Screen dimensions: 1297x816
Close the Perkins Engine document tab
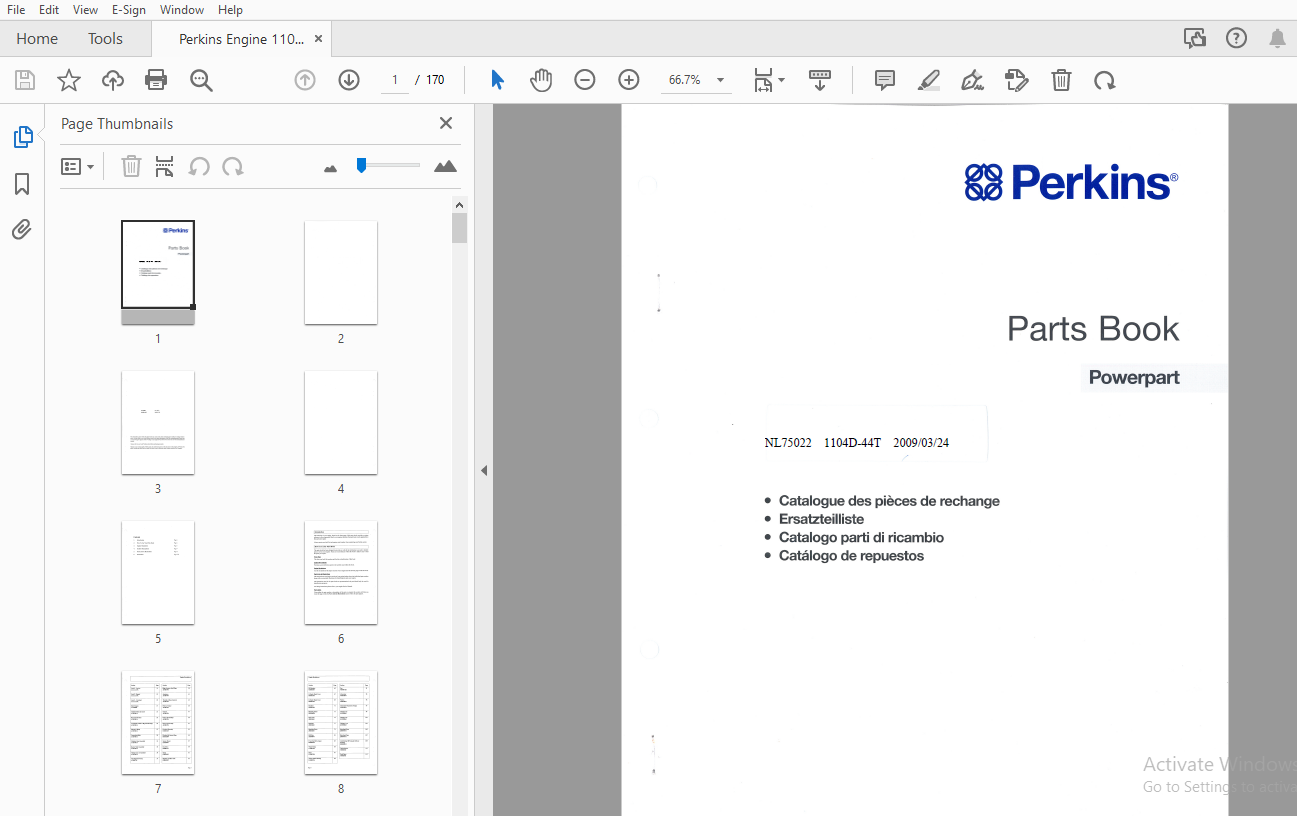click(318, 39)
